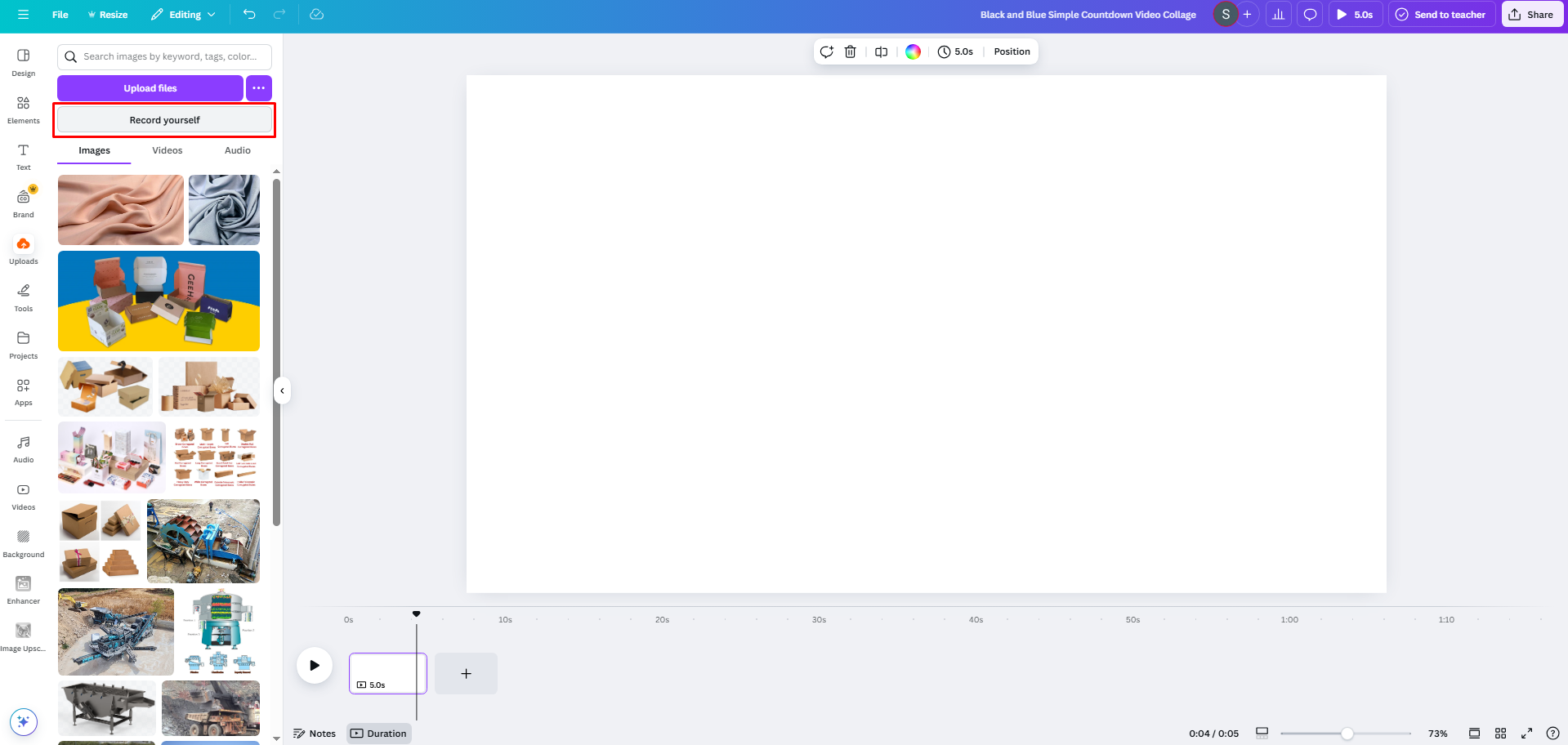The height and width of the screenshot is (745, 1568).
Task: Open the Videos panel in the sidebar
Action: pos(22,495)
